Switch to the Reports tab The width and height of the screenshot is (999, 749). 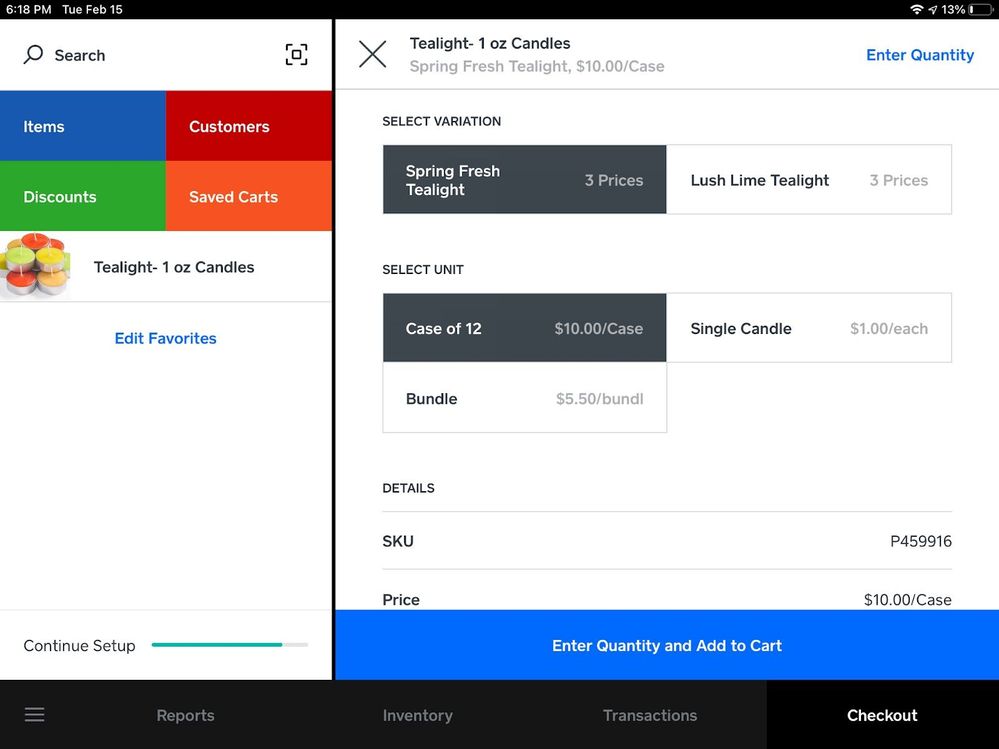coord(185,715)
